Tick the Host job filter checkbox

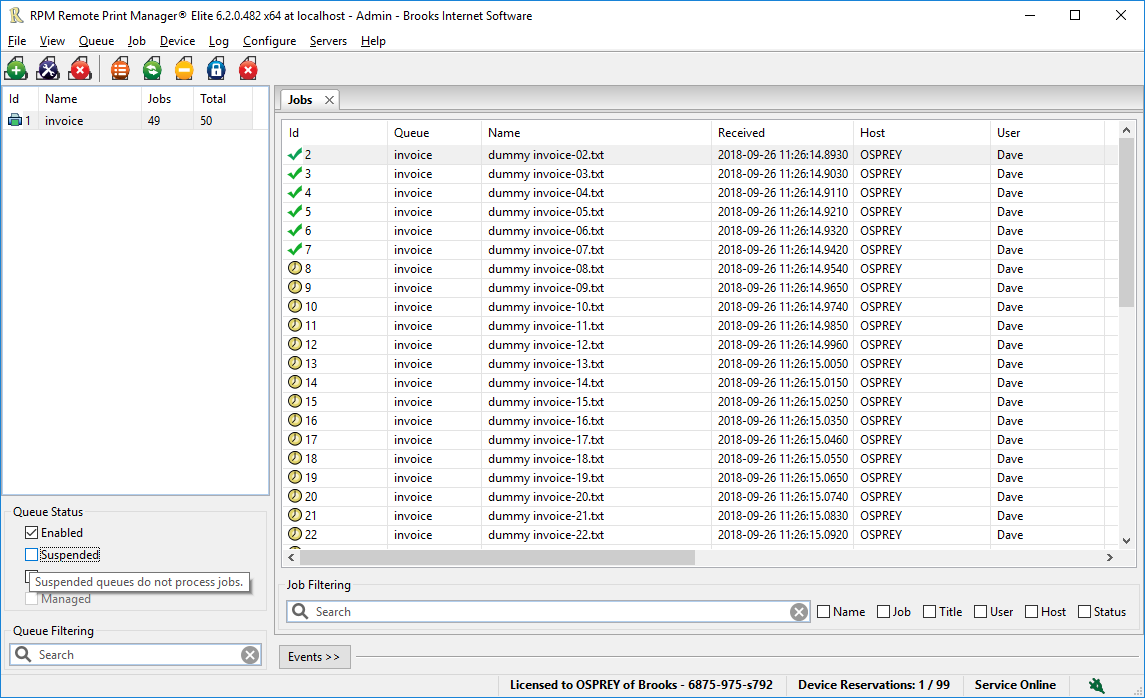tap(1031, 612)
